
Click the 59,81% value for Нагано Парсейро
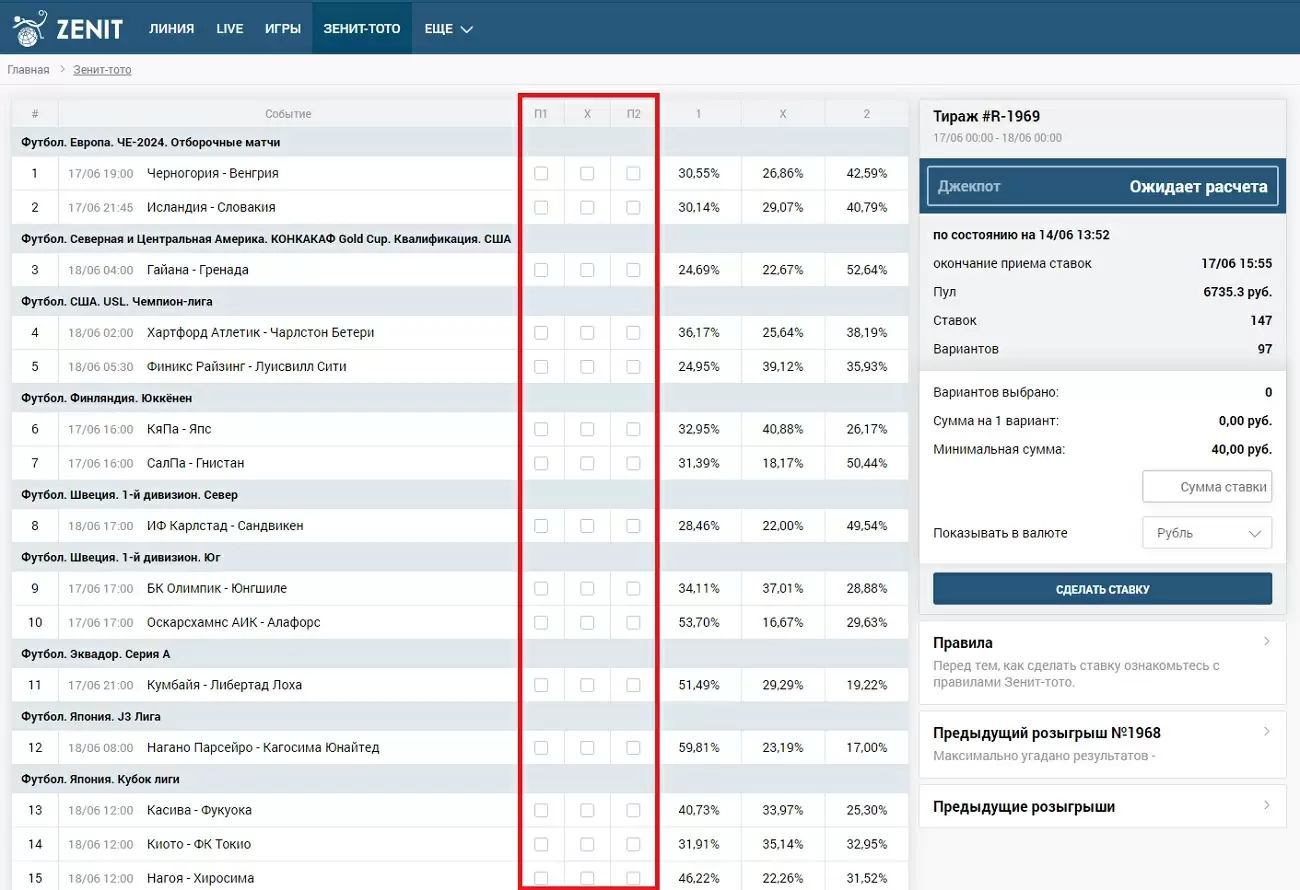tap(699, 747)
